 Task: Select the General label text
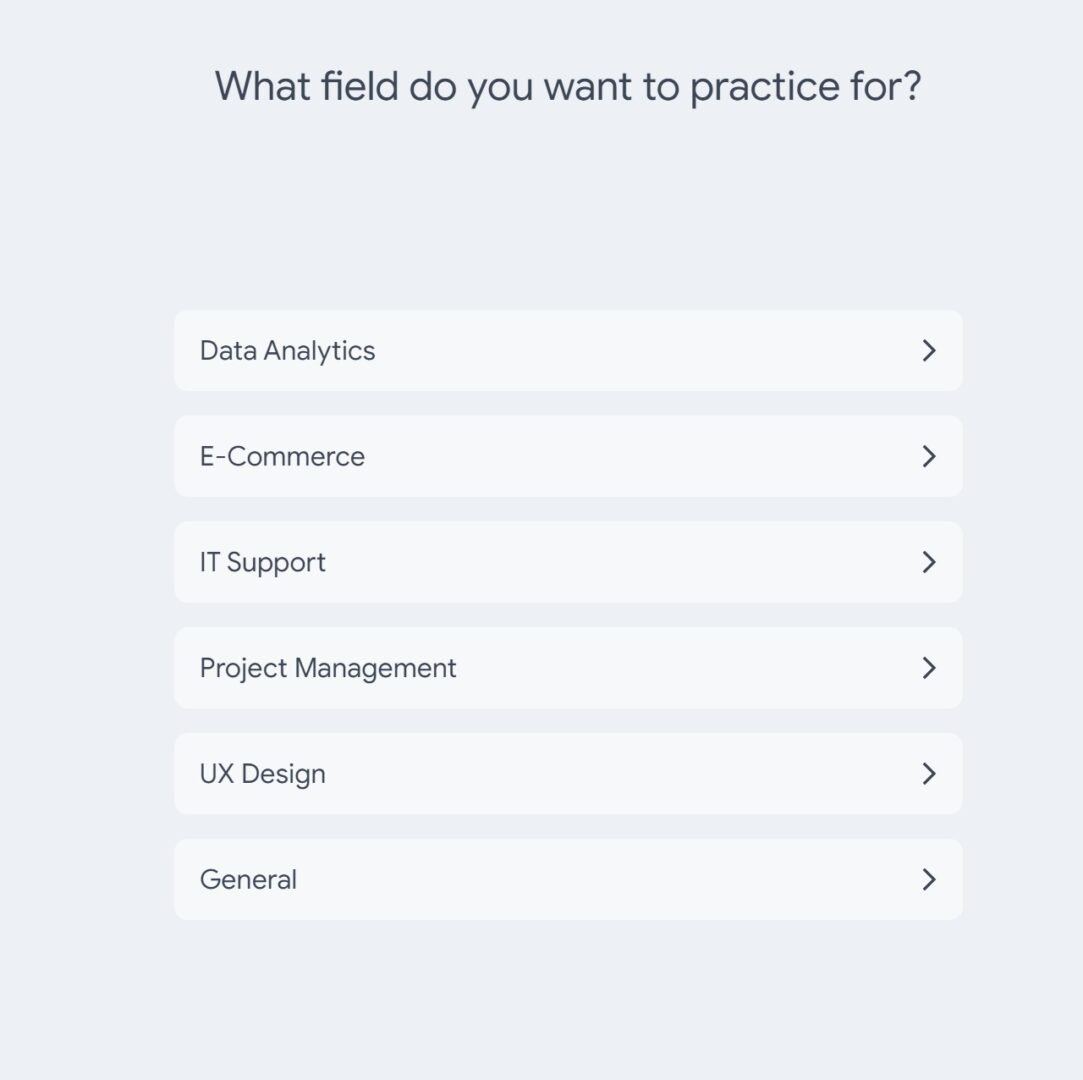[x=248, y=880]
